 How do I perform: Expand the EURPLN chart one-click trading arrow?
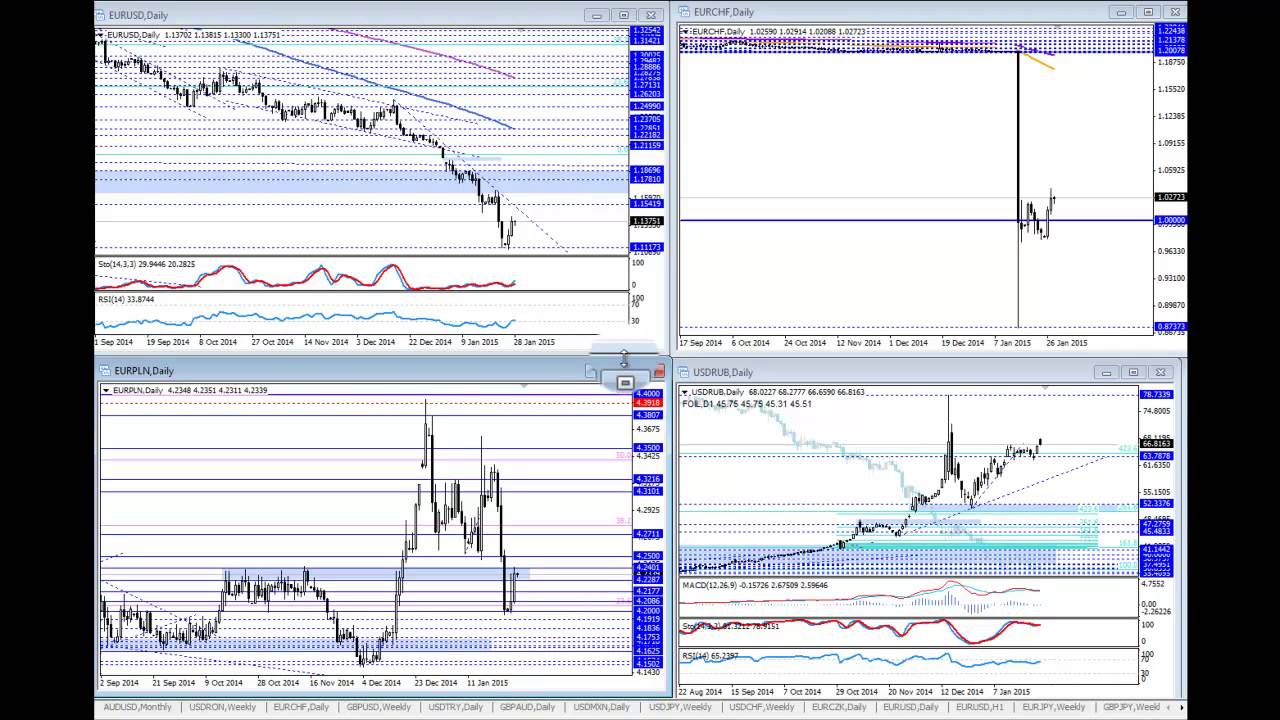(x=107, y=390)
